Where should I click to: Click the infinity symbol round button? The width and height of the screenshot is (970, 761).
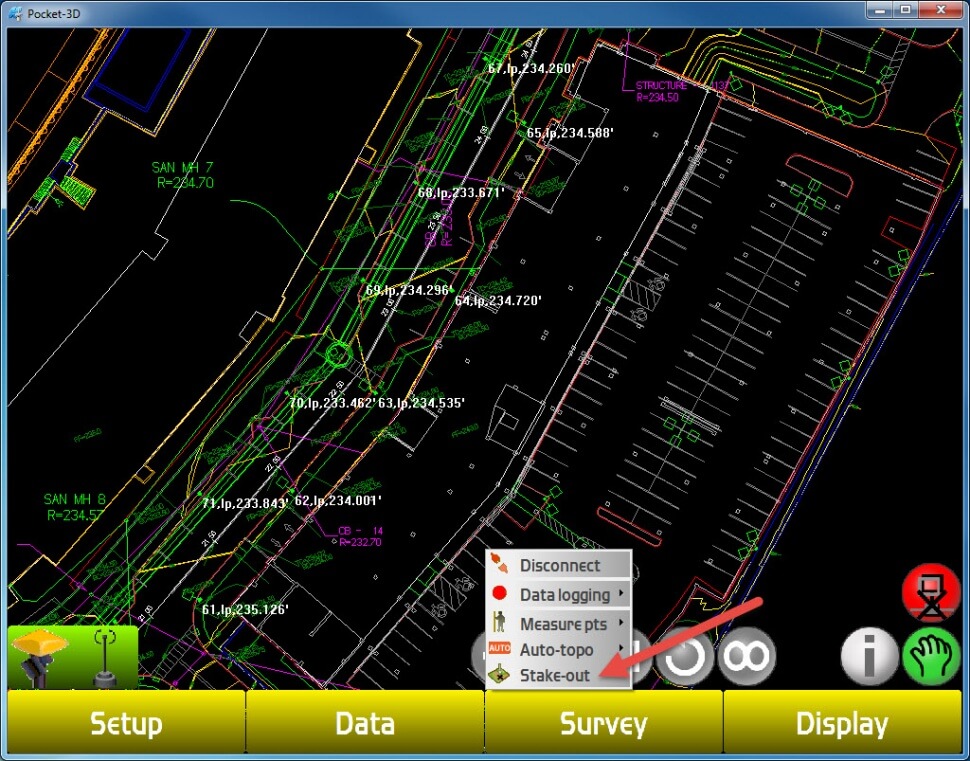(746, 657)
